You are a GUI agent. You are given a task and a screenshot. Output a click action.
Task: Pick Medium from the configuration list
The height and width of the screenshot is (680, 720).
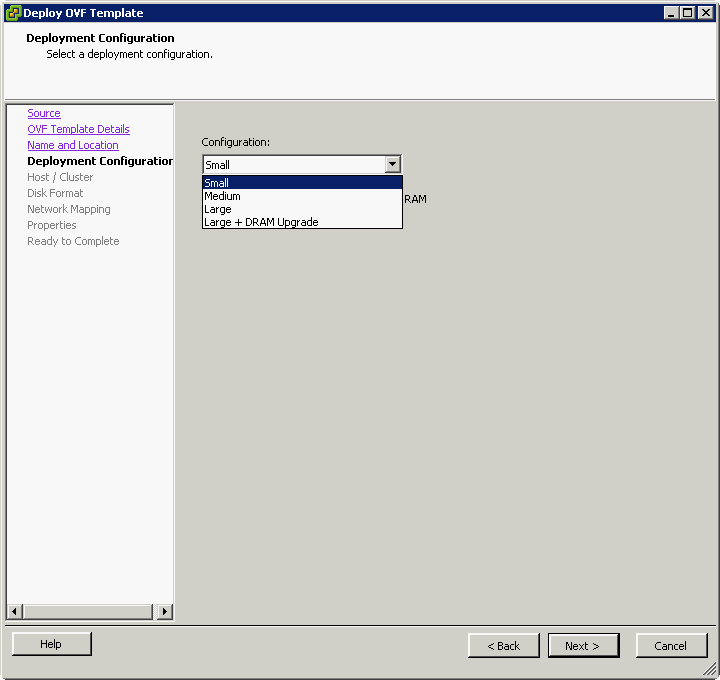[301, 196]
